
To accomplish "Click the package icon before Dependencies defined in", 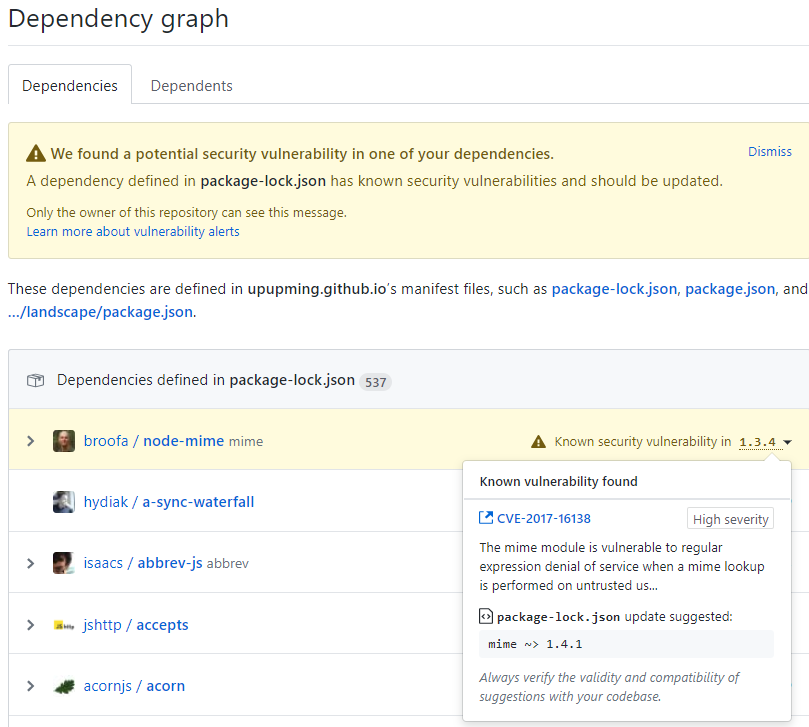I will pyautogui.click(x=35, y=379).
